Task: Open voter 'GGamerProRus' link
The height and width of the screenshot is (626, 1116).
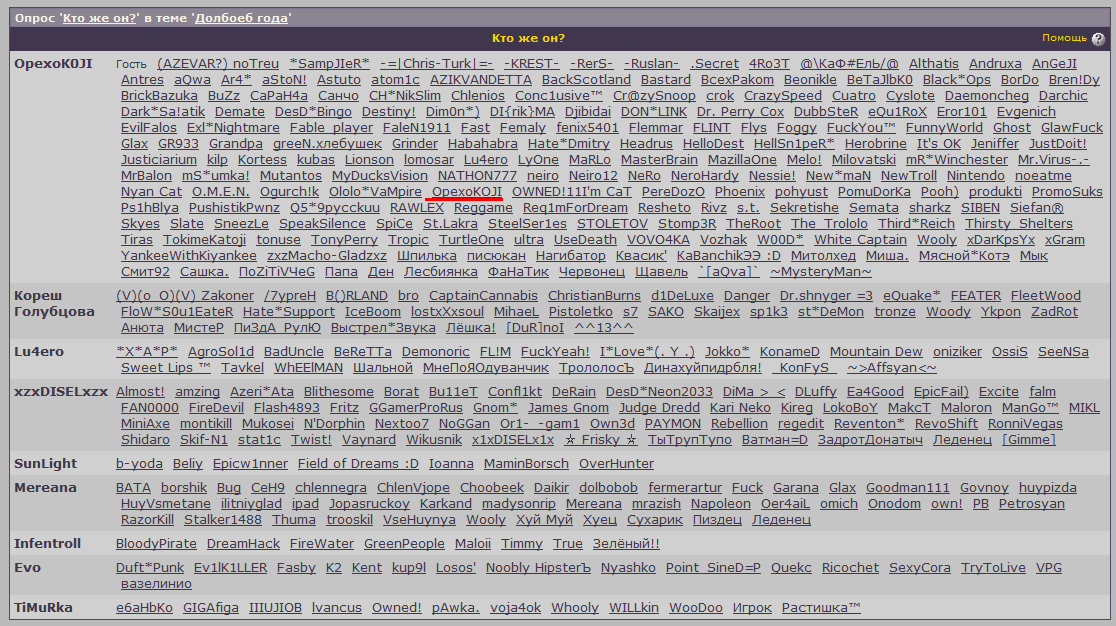Action: (x=416, y=408)
